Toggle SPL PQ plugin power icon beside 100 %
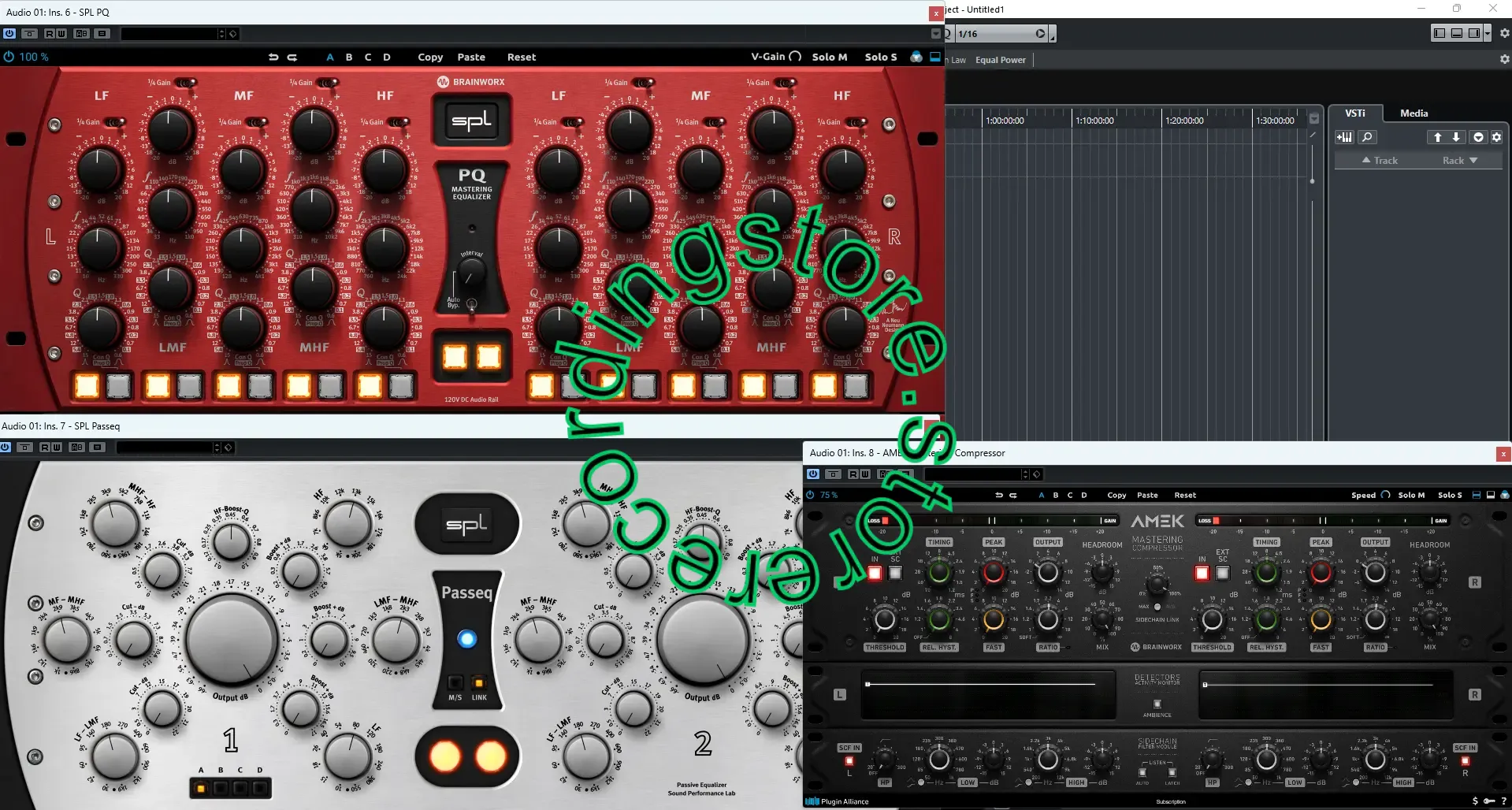This screenshot has width=1512, height=810. pyautogui.click(x=9, y=57)
